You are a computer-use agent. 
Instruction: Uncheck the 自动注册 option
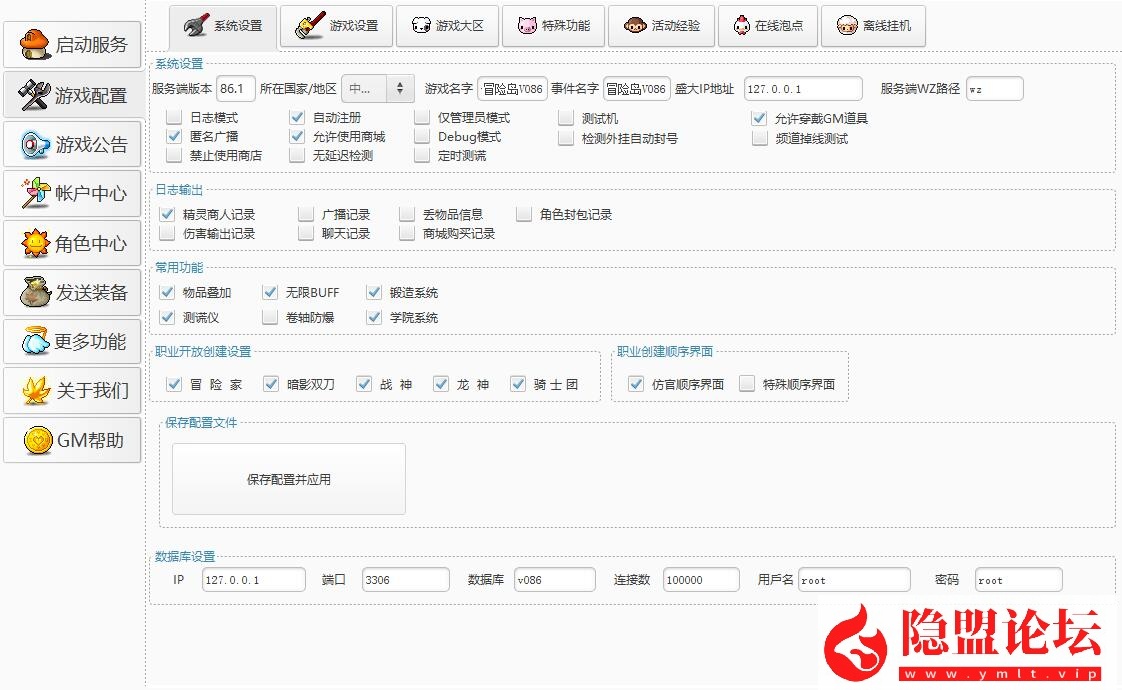coord(297,118)
